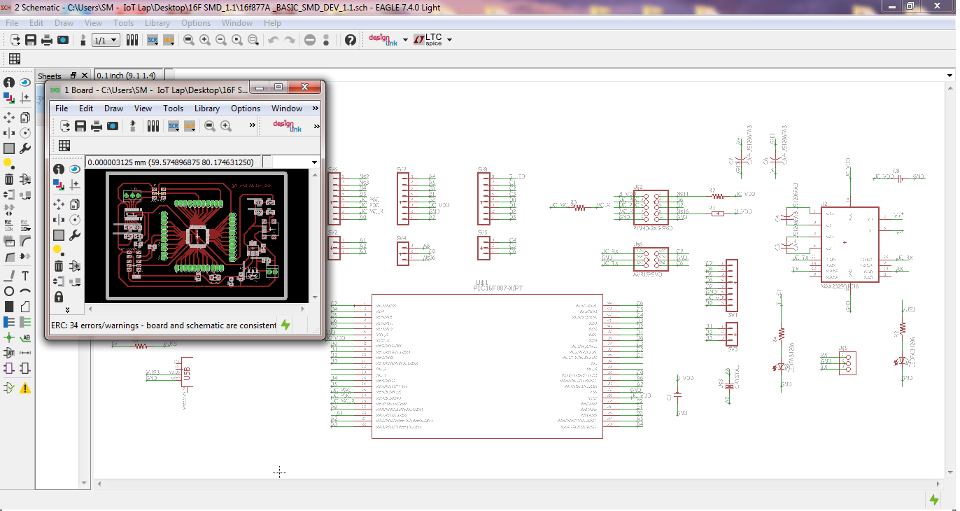Image resolution: width=960 pixels, height=511 pixels.
Task: Click Save icon in Schematic main toolbar
Action: pyautogui.click(x=30, y=40)
